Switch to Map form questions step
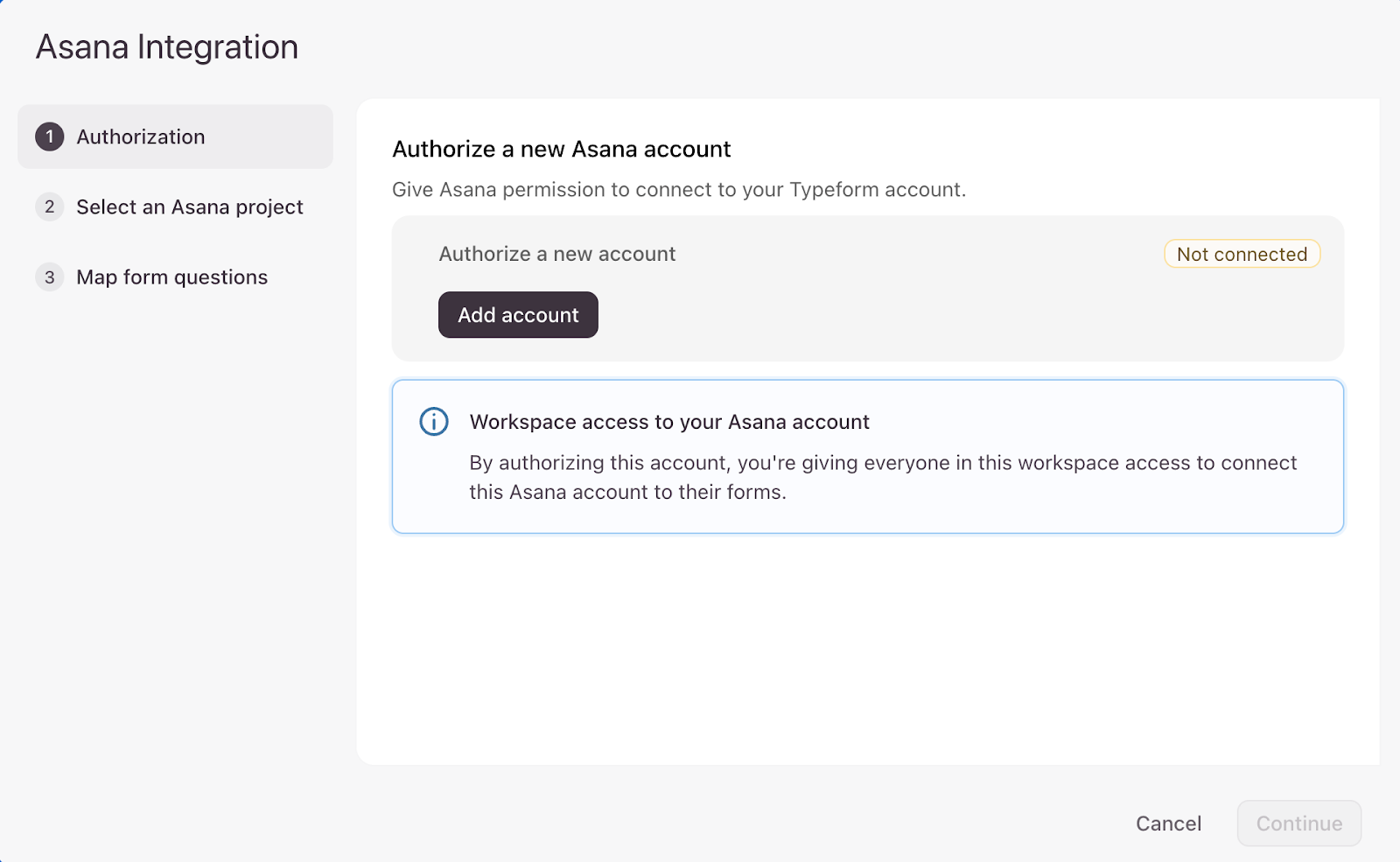Image resolution: width=1400 pixels, height=862 pixels. coord(172,277)
